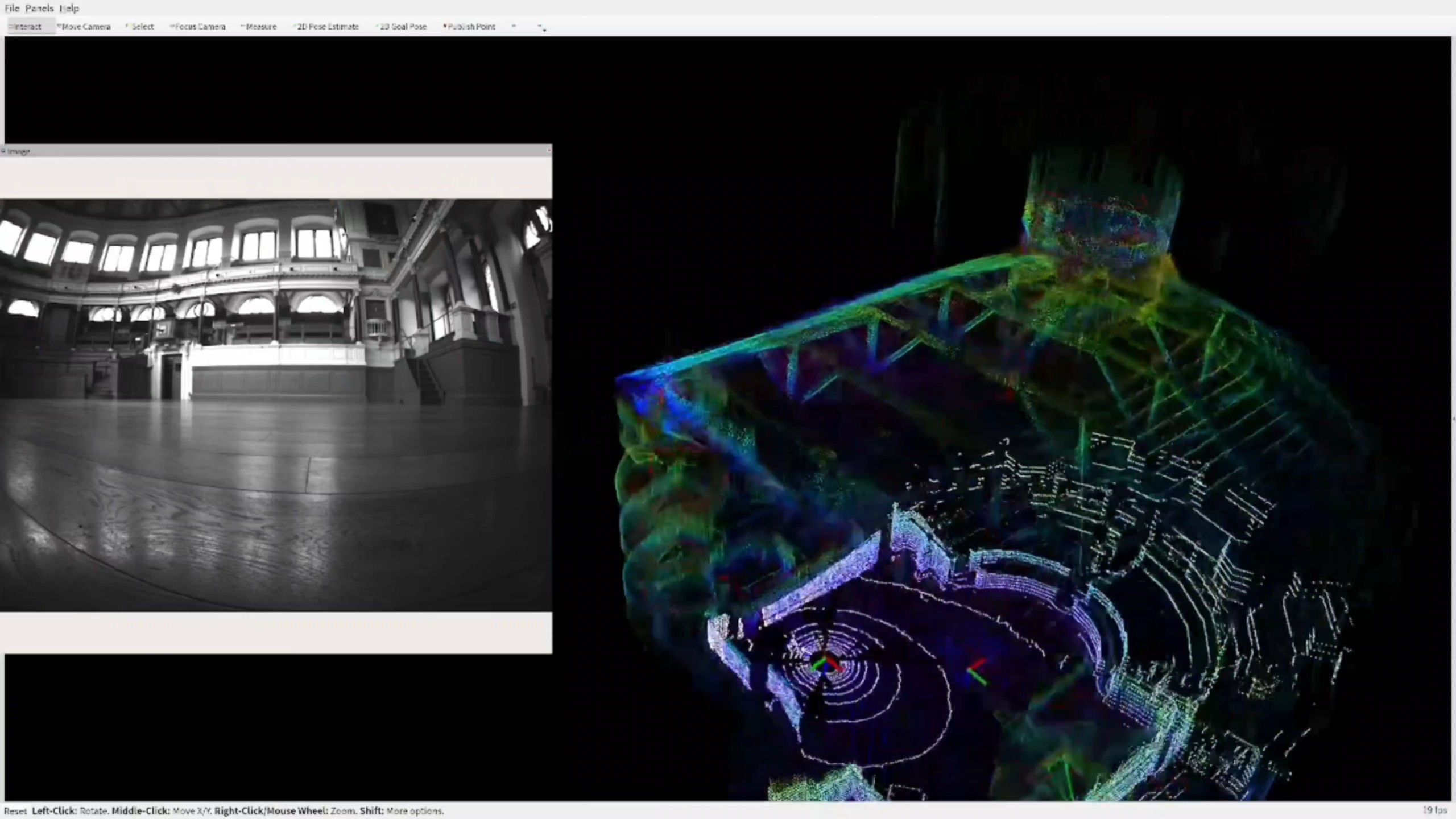Activate the Move Camera tool
Screen dimensions: 1456x819
(85, 27)
